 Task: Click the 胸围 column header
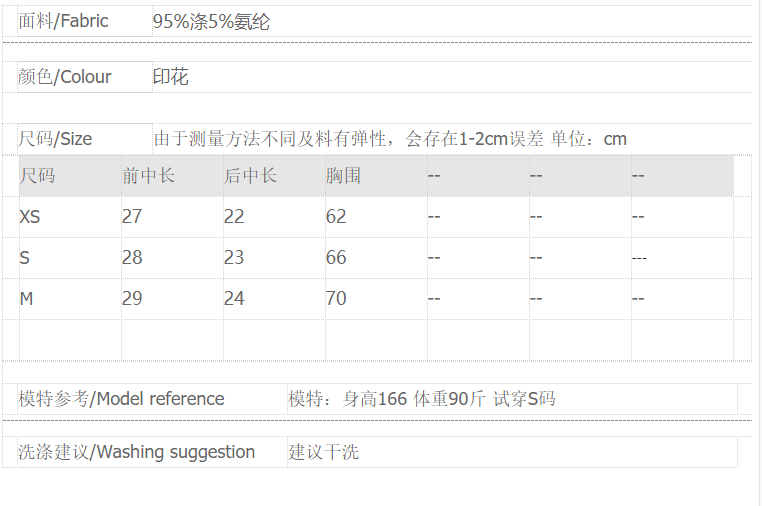coord(343,176)
